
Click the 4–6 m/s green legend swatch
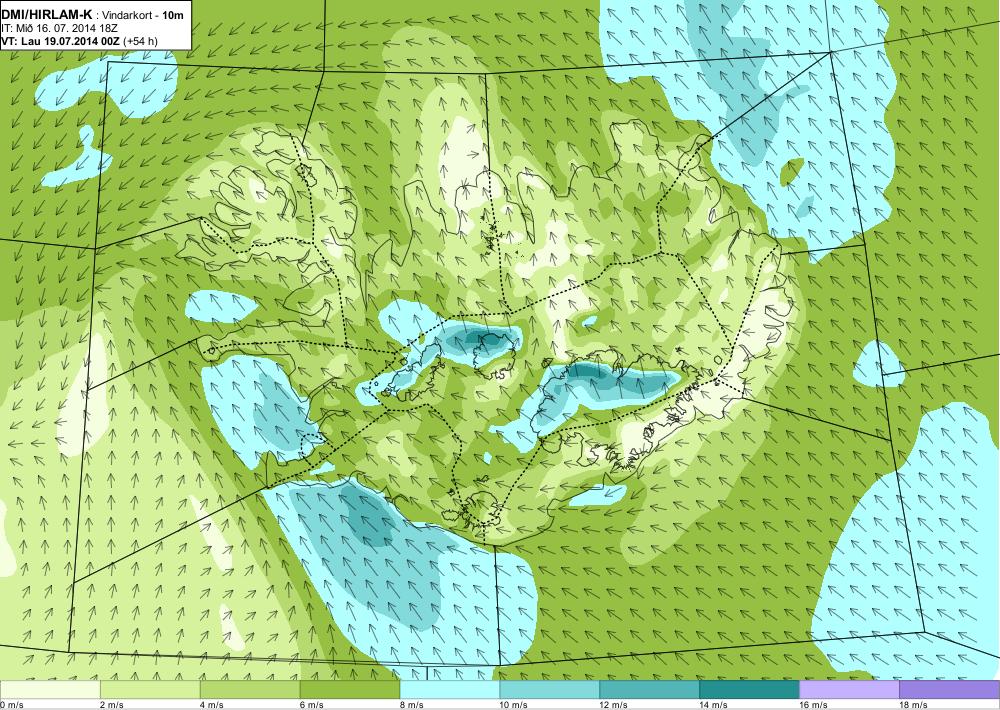(250, 690)
